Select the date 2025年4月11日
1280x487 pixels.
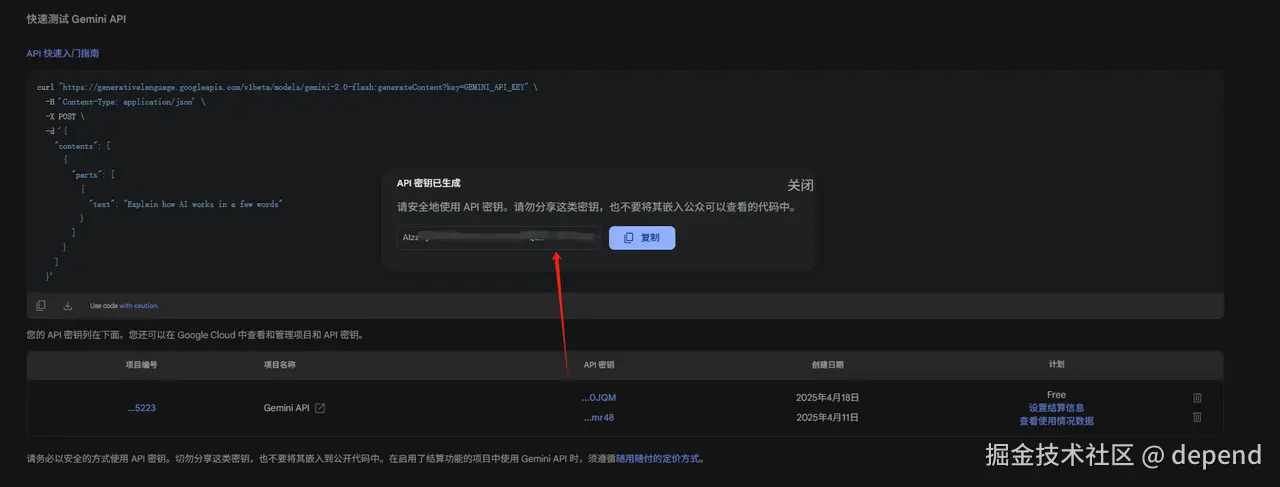(827, 417)
